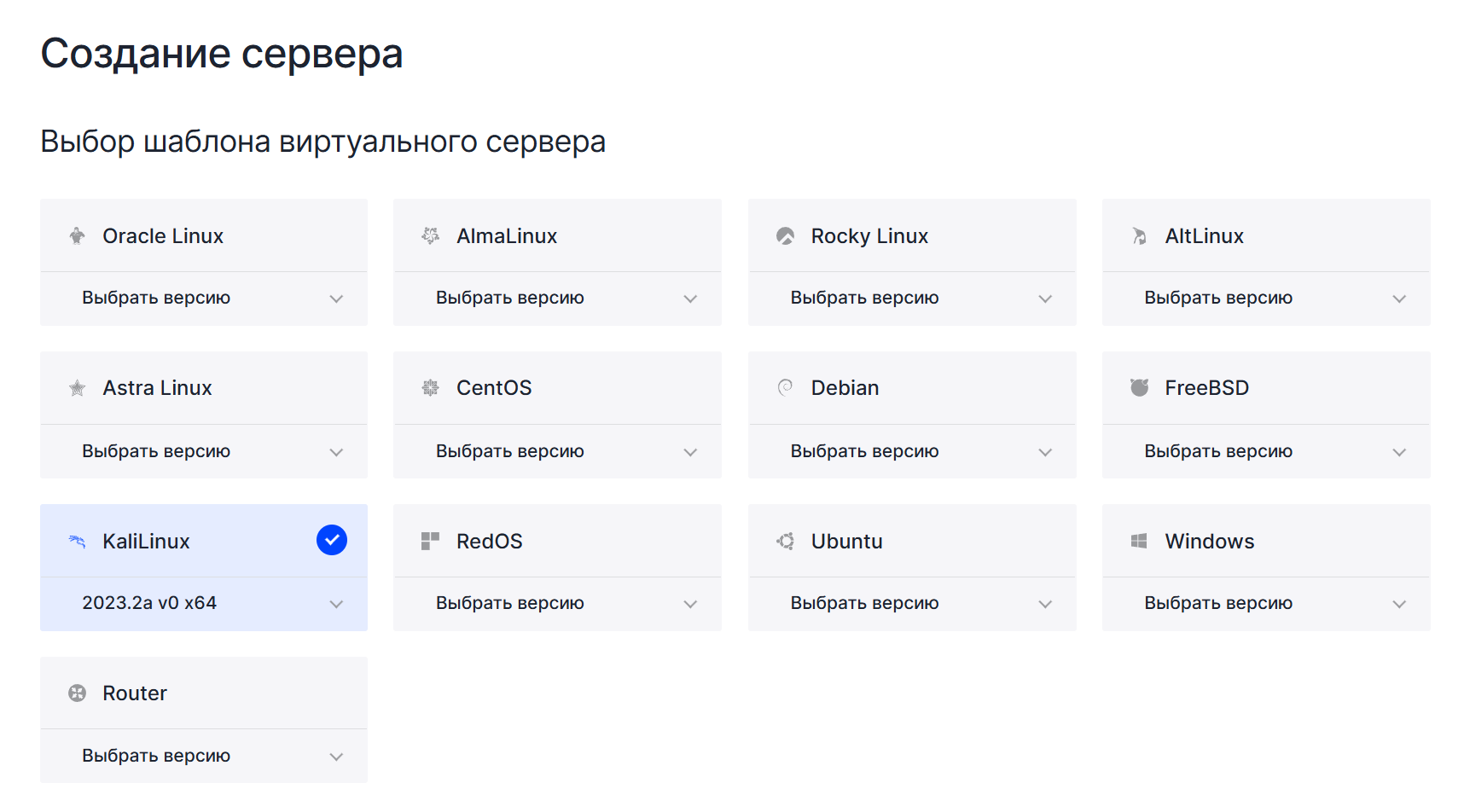Click the Ubuntu logo icon

(786, 541)
